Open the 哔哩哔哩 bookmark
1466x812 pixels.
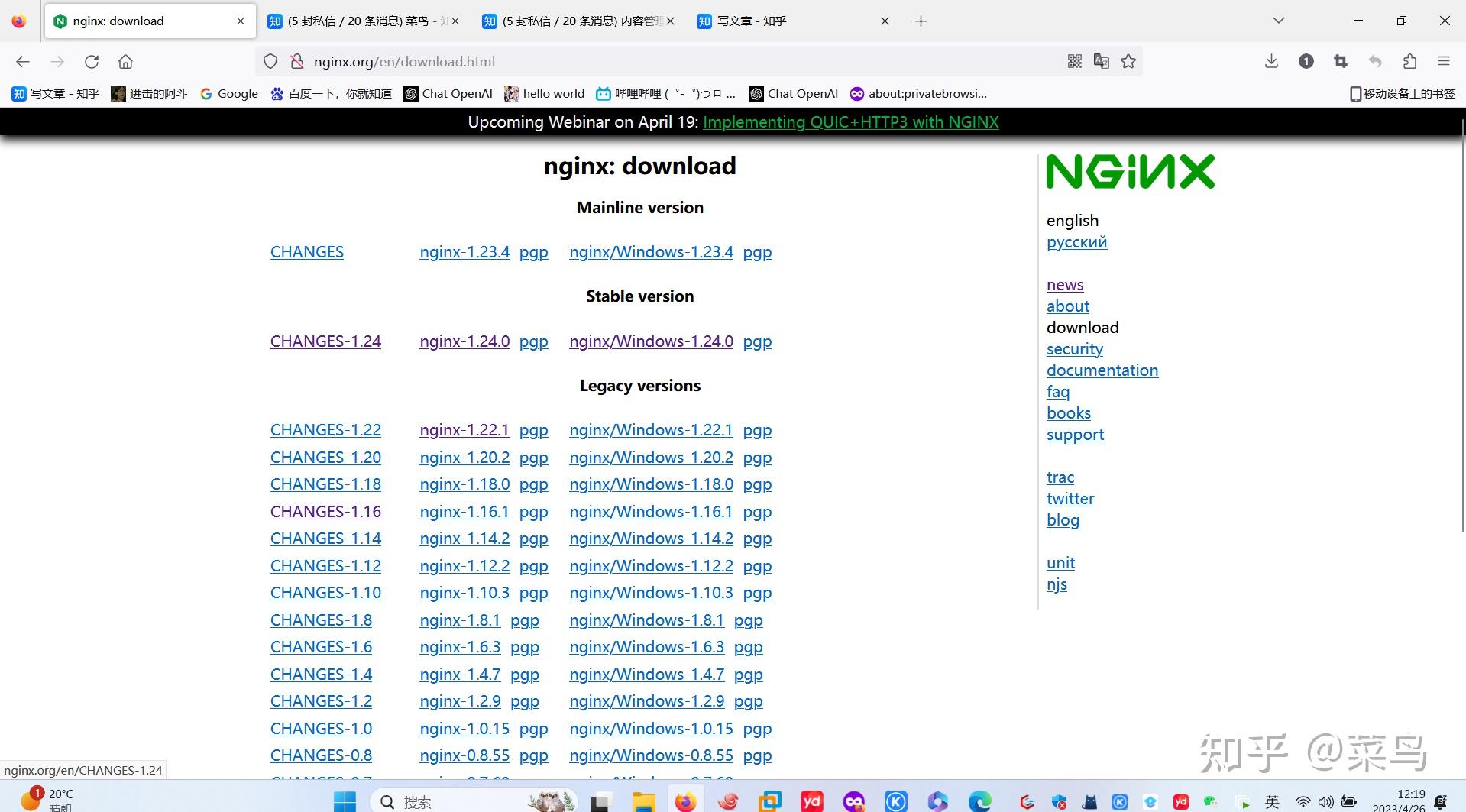[665, 94]
